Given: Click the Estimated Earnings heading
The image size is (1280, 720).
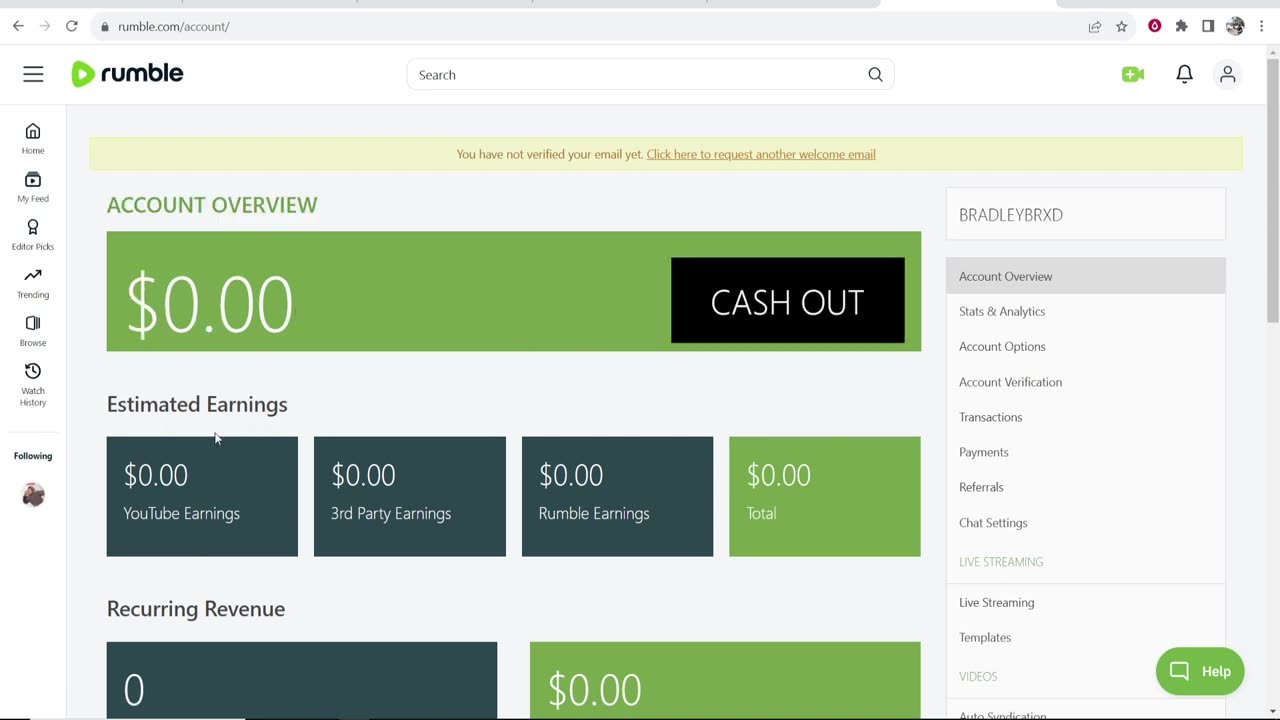Looking at the screenshot, I should pyautogui.click(x=197, y=404).
